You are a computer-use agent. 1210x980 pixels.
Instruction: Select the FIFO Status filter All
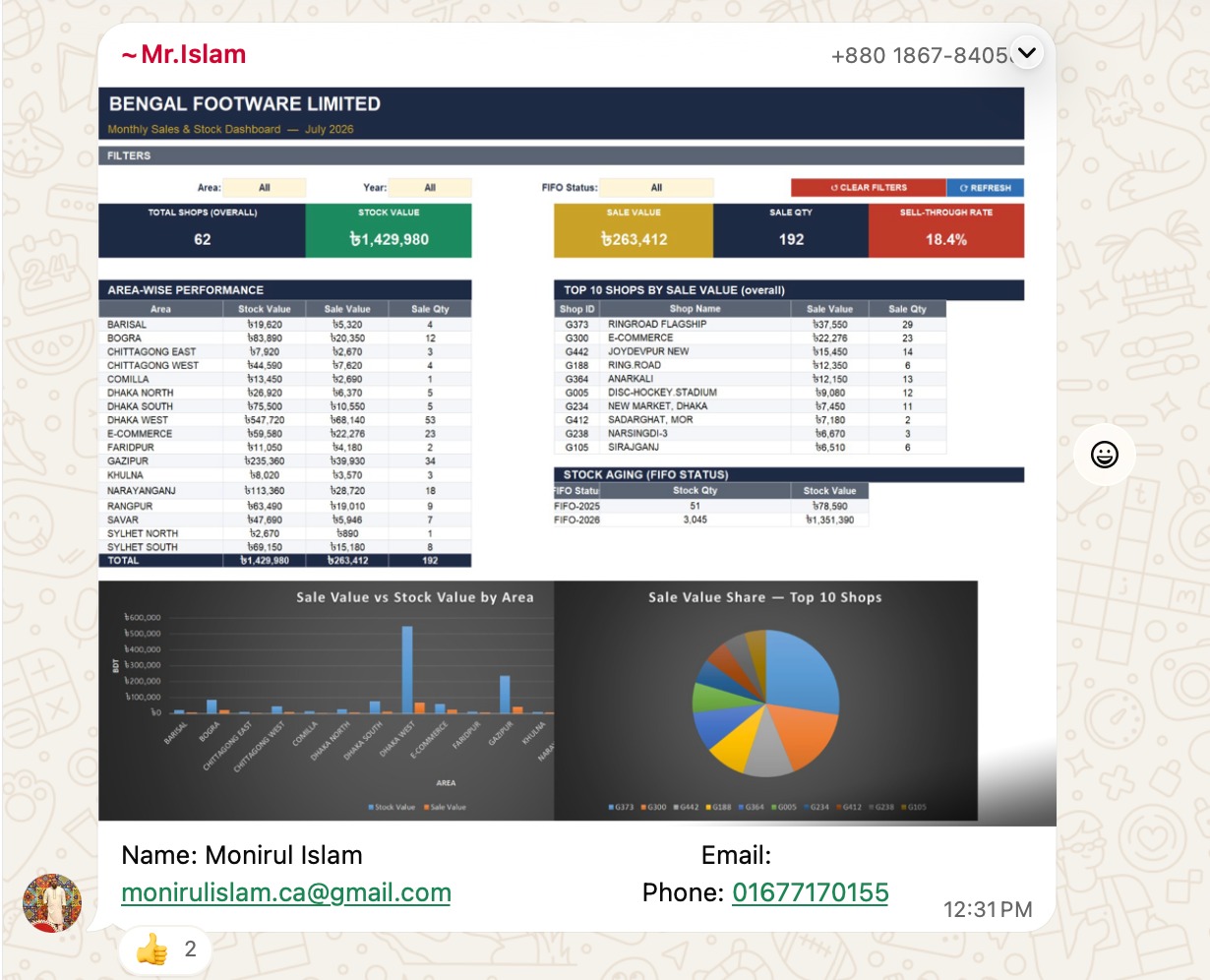pos(656,187)
